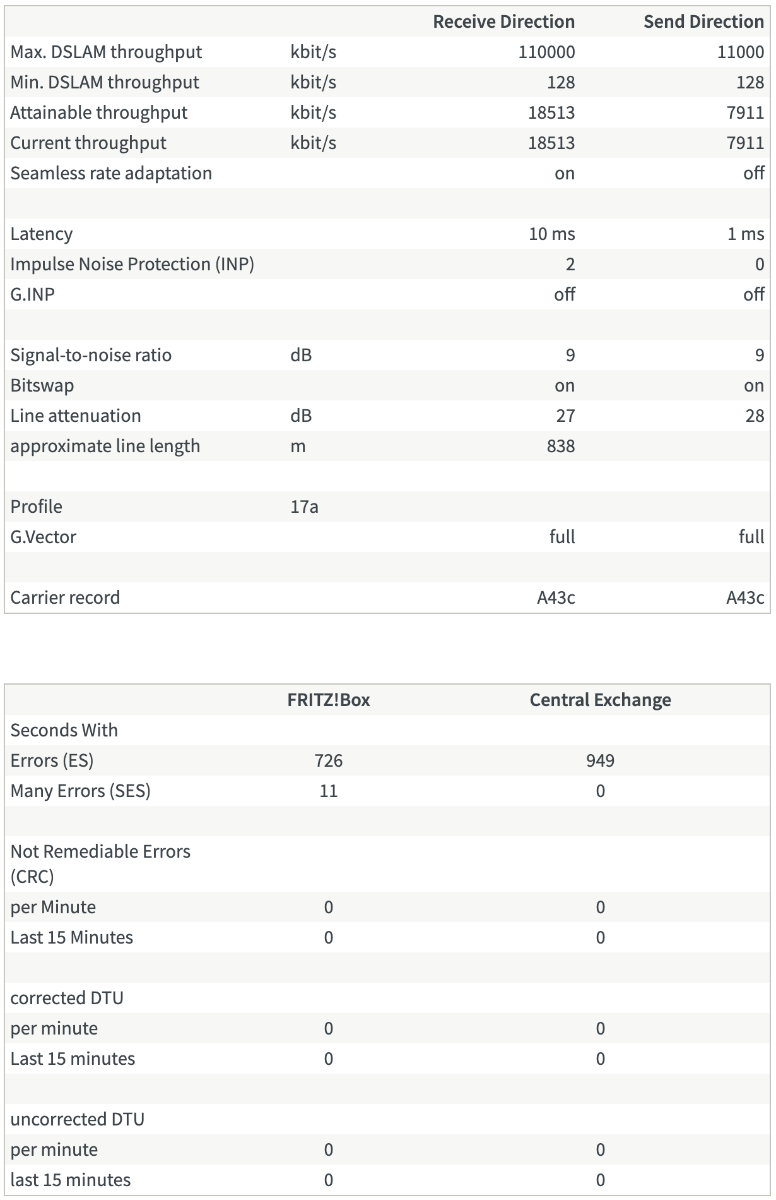The image size is (776, 1200).
Task: Select the Max. DSLAM throughput row label
Action: (105, 52)
